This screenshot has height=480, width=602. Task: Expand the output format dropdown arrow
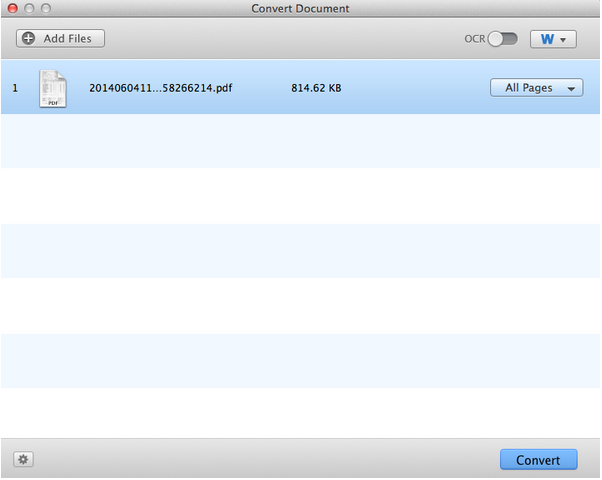(565, 40)
